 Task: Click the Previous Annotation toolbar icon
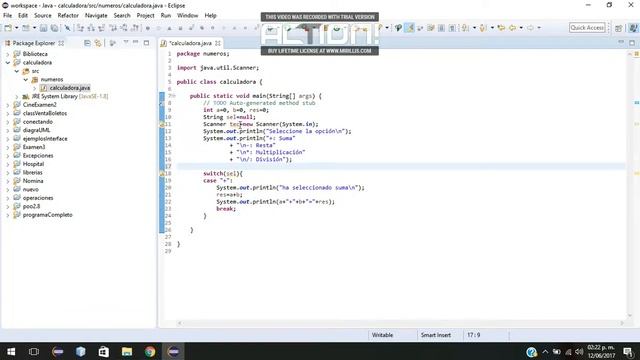point(483,28)
